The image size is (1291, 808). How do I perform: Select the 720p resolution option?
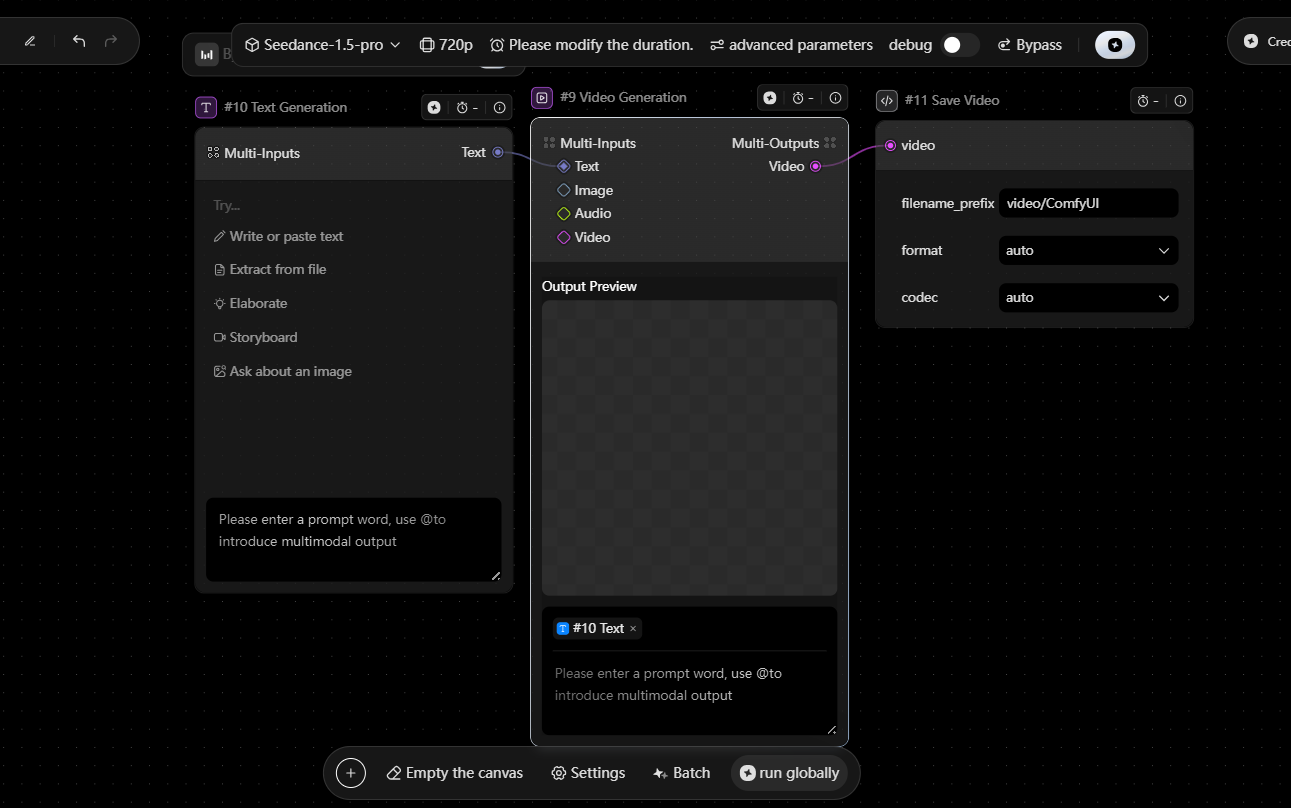pyautogui.click(x=446, y=45)
